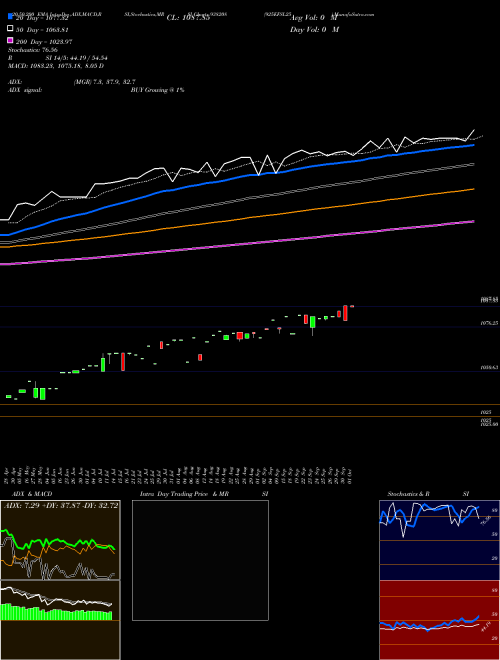The image size is (500, 660).
Task: Click the magenta 200 Day EMA legend swatch
Action: coord(10,40)
